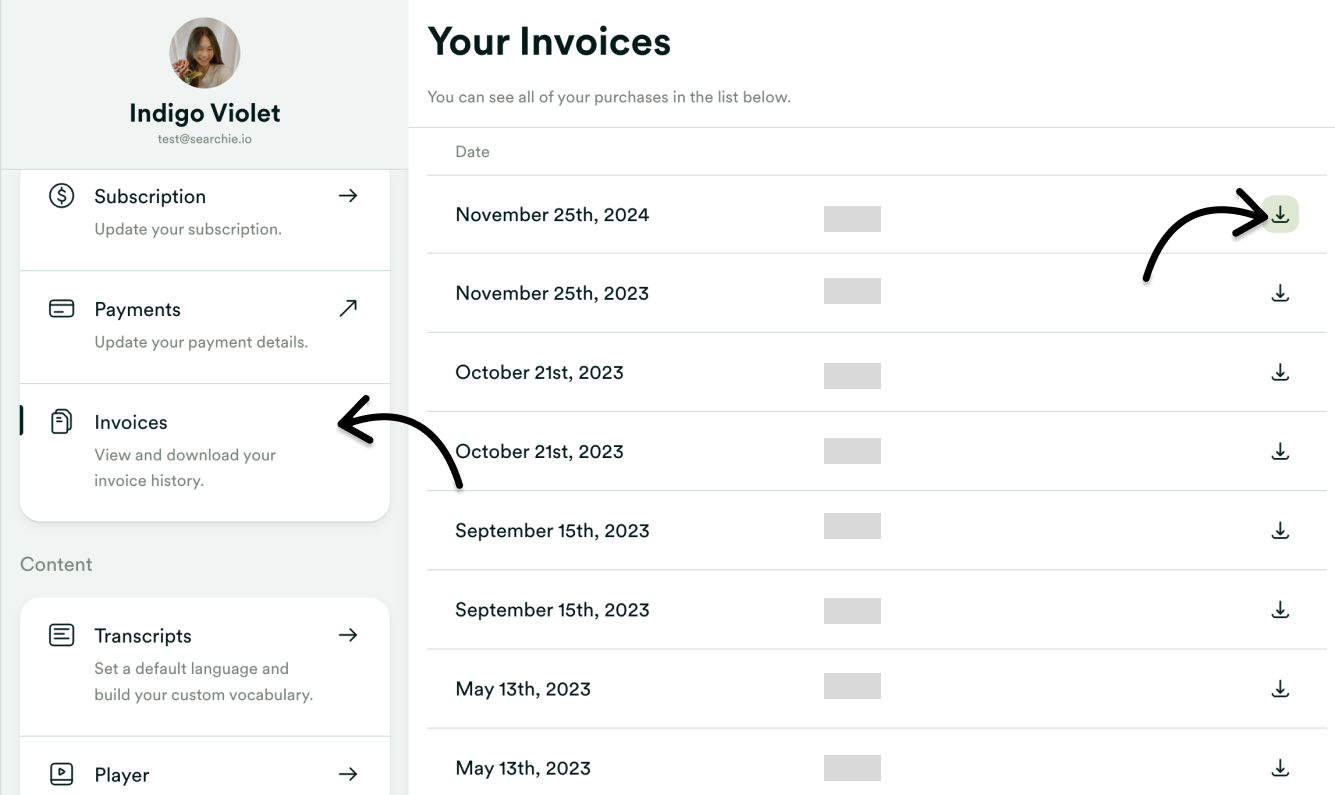Screen dimensions: 1335x795
Task: Download the November 25th, 2023 invoice
Action: tap(1280, 292)
